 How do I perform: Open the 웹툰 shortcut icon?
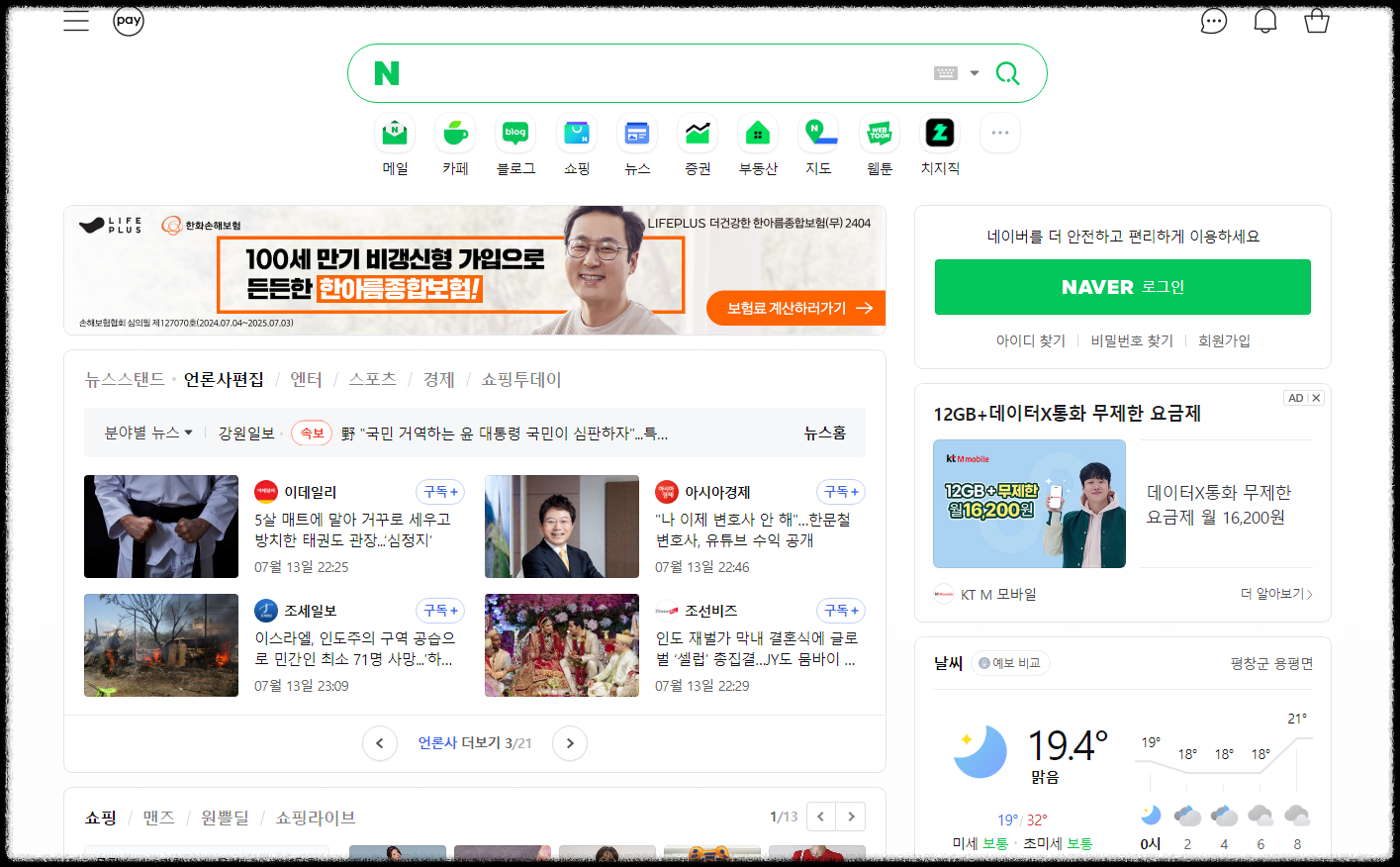[x=880, y=133]
